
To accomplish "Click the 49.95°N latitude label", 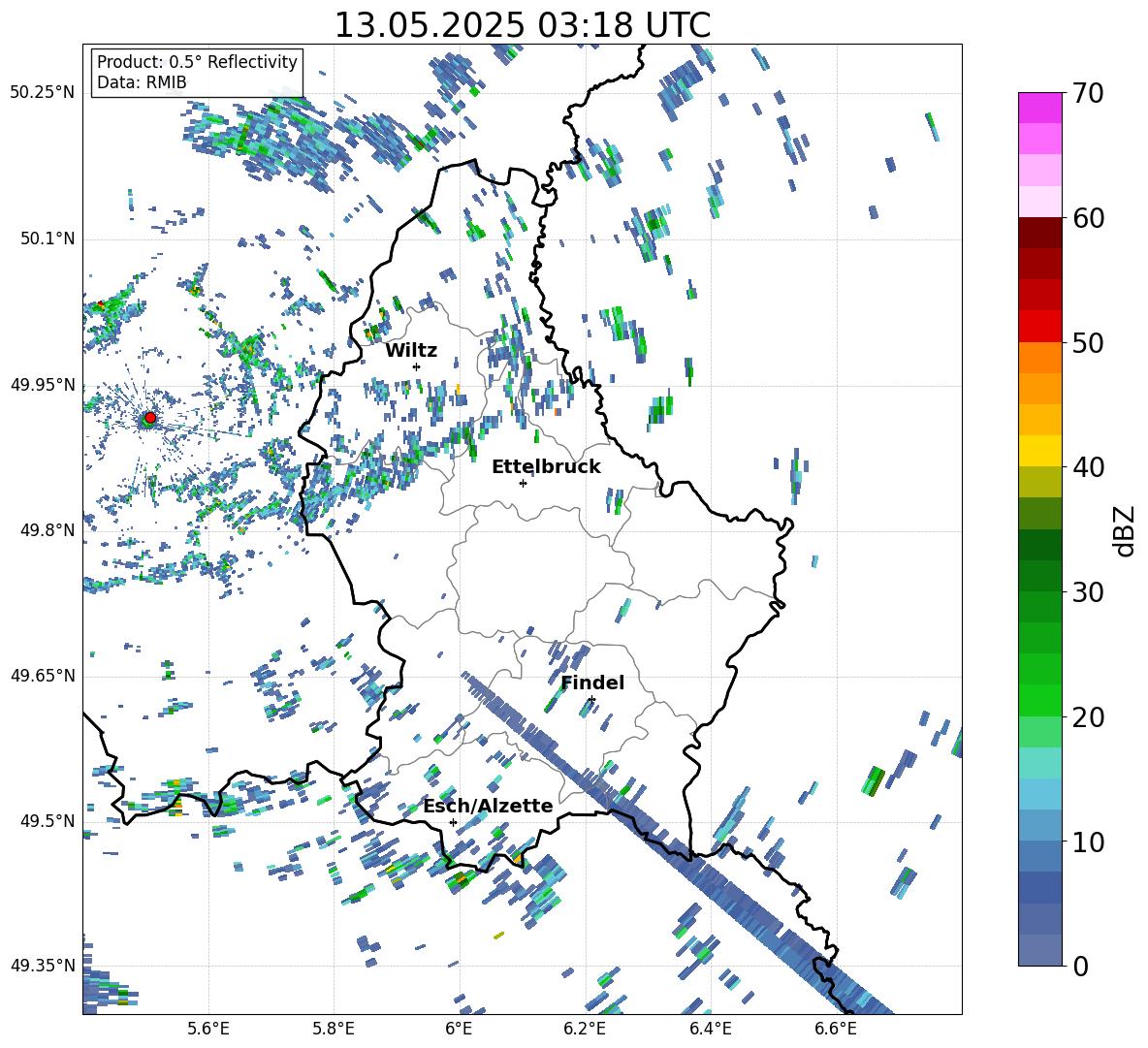I will (43, 385).
